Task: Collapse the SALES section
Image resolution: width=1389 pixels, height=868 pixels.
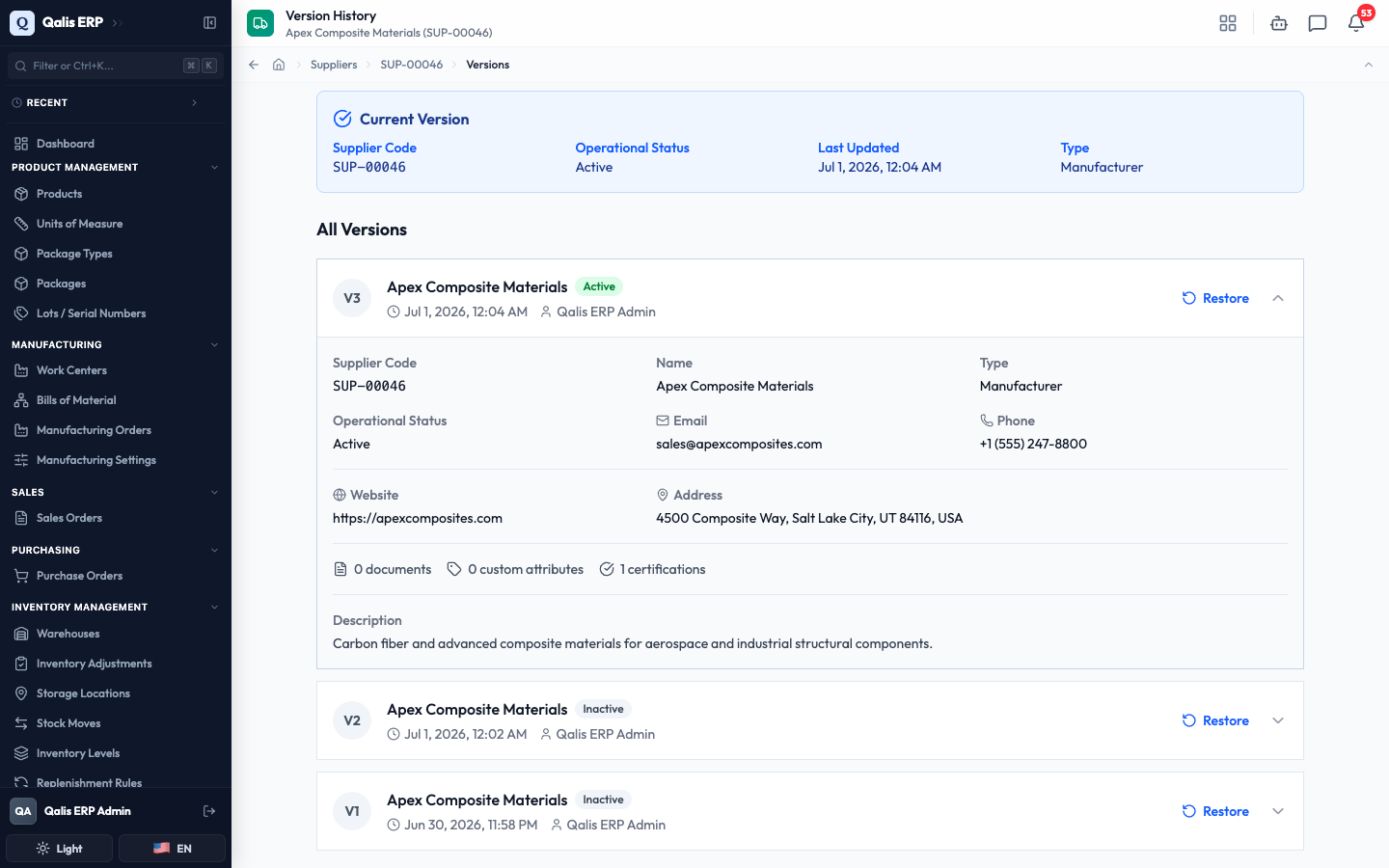Action: [x=214, y=492]
